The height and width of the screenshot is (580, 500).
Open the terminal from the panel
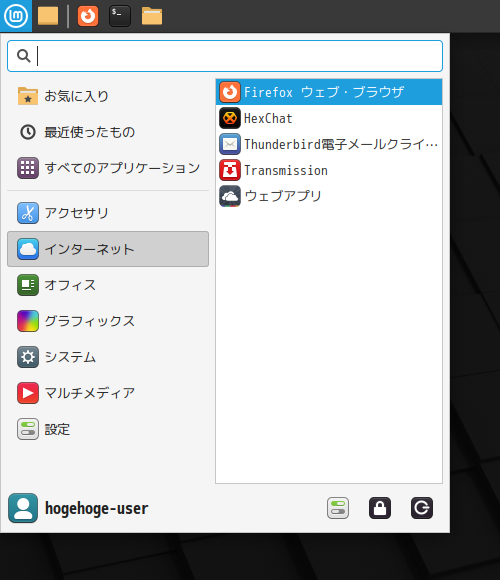coord(120,16)
